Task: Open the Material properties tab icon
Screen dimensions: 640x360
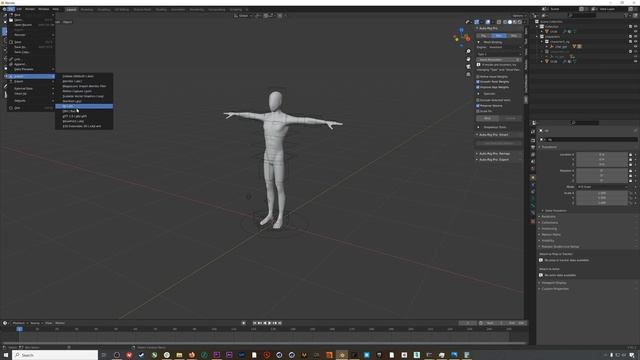Action: pyautogui.click(x=533, y=222)
